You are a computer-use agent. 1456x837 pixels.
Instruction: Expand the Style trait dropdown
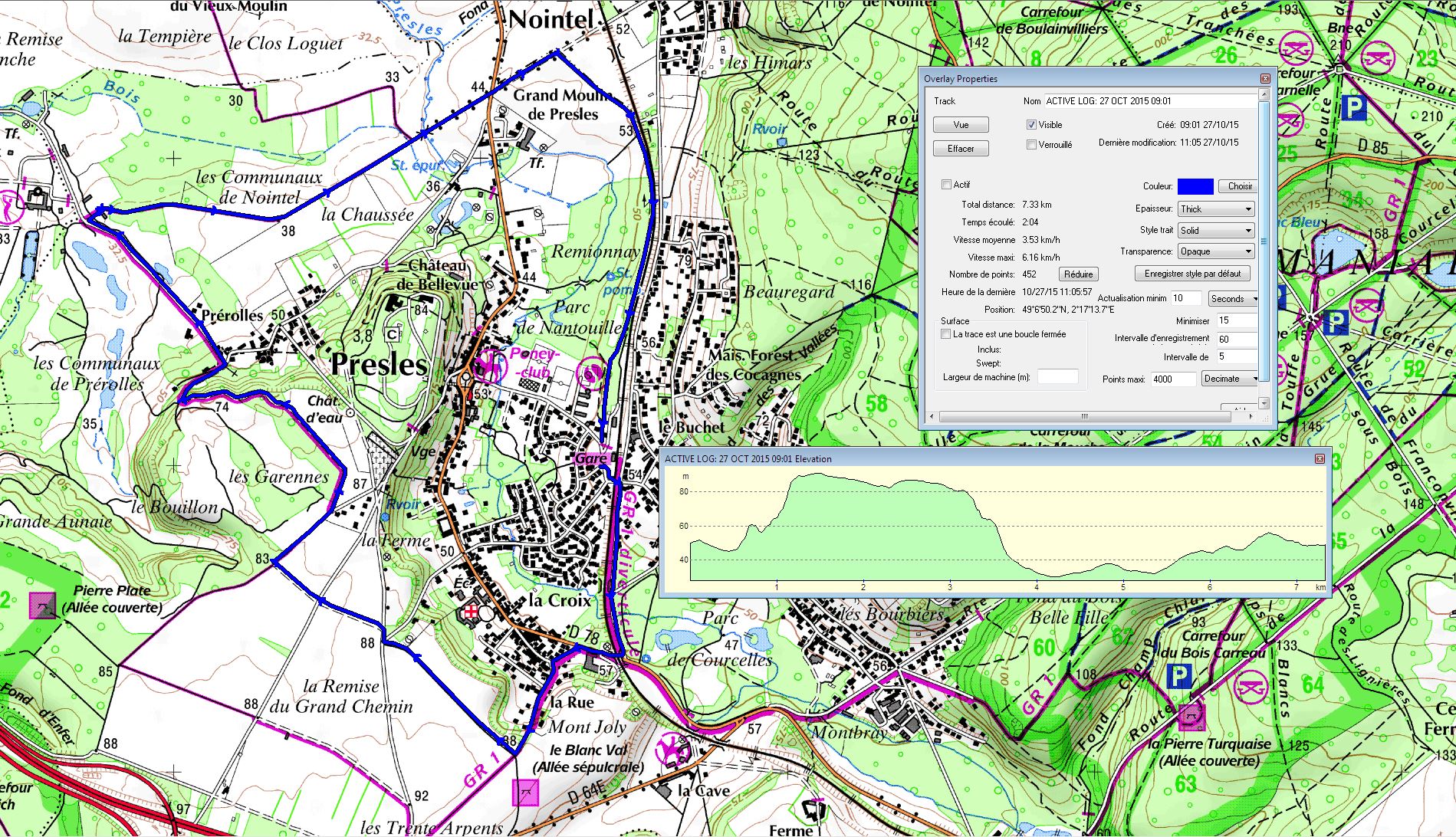tap(1215, 230)
